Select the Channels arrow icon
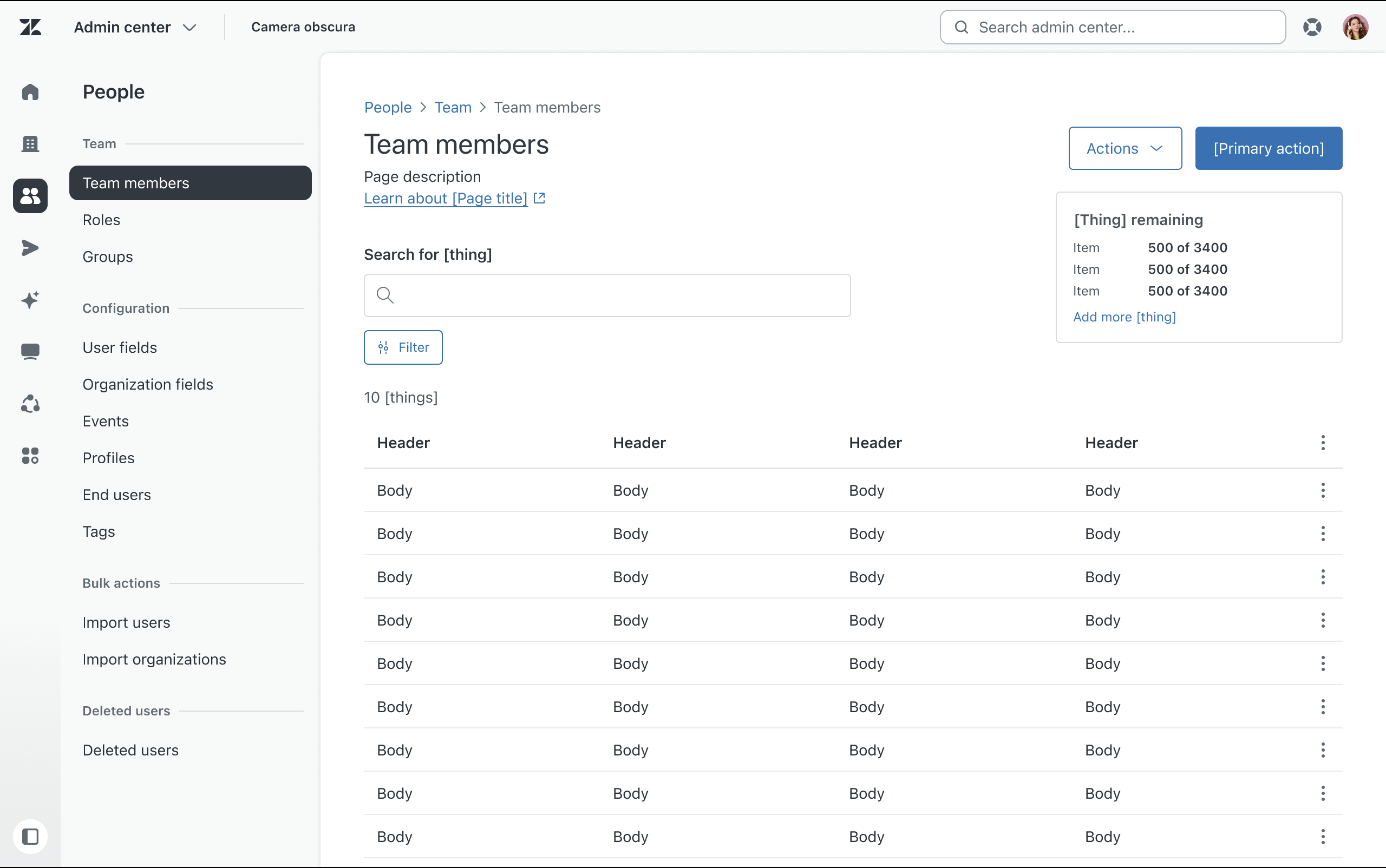The height and width of the screenshot is (868, 1386). 30,248
